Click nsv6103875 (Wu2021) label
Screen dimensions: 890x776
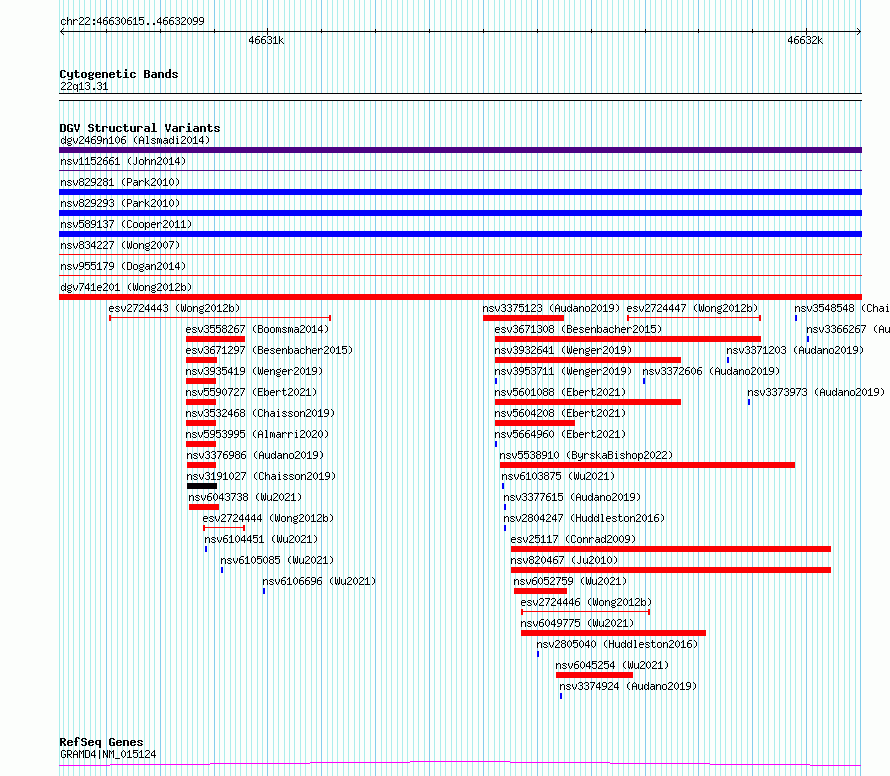(558, 476)
